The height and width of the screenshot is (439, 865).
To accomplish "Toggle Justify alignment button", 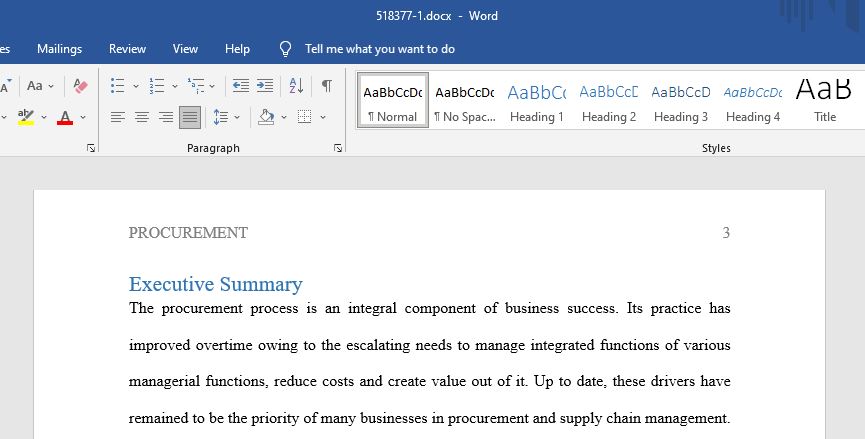I will tap(190, 117).
